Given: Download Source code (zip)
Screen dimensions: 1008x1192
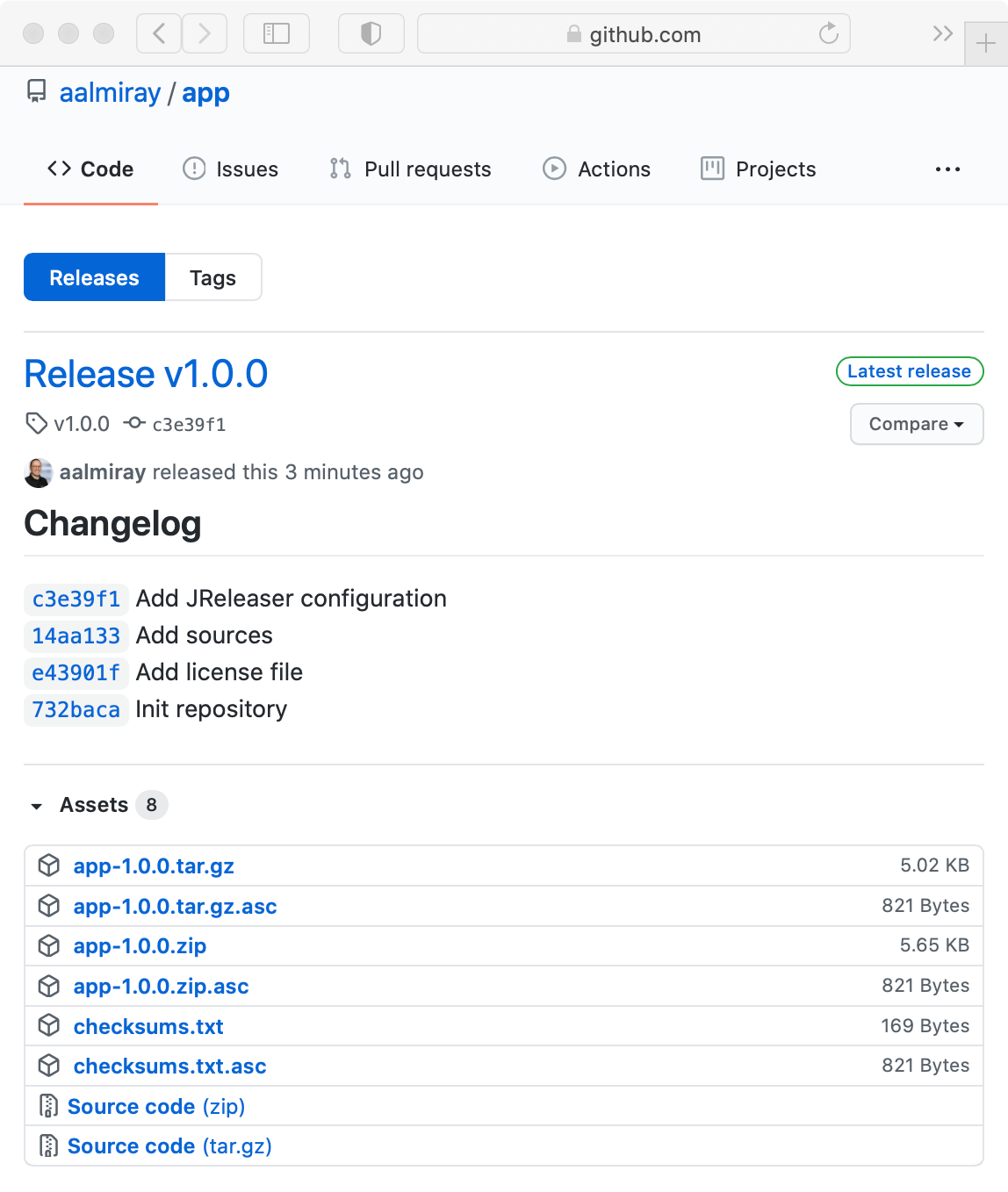Looking at the screenshot, I should 156,1106.
